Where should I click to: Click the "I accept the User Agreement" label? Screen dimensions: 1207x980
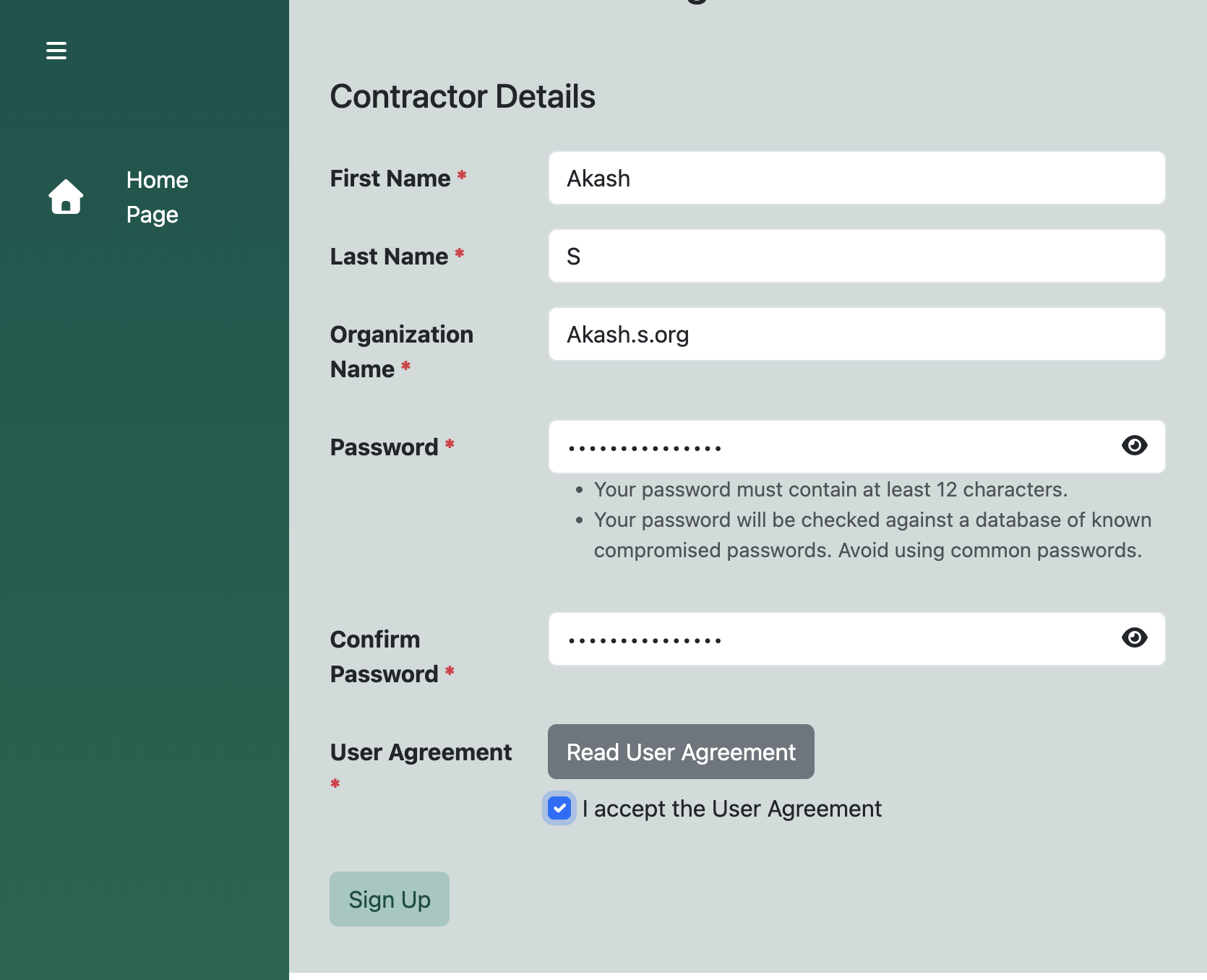(732, 809)
